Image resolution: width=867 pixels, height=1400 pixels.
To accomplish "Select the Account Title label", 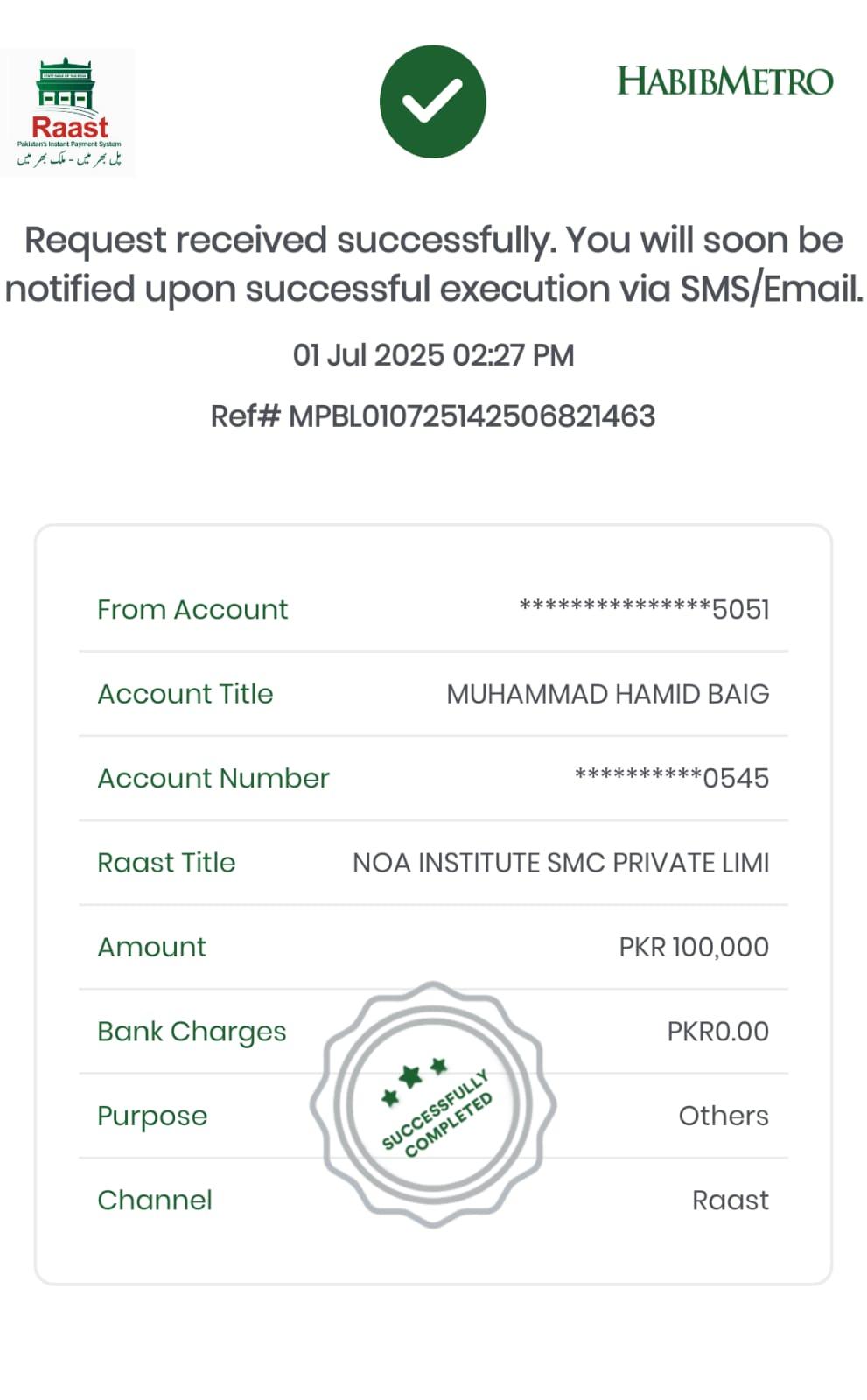I will [185, 694].
